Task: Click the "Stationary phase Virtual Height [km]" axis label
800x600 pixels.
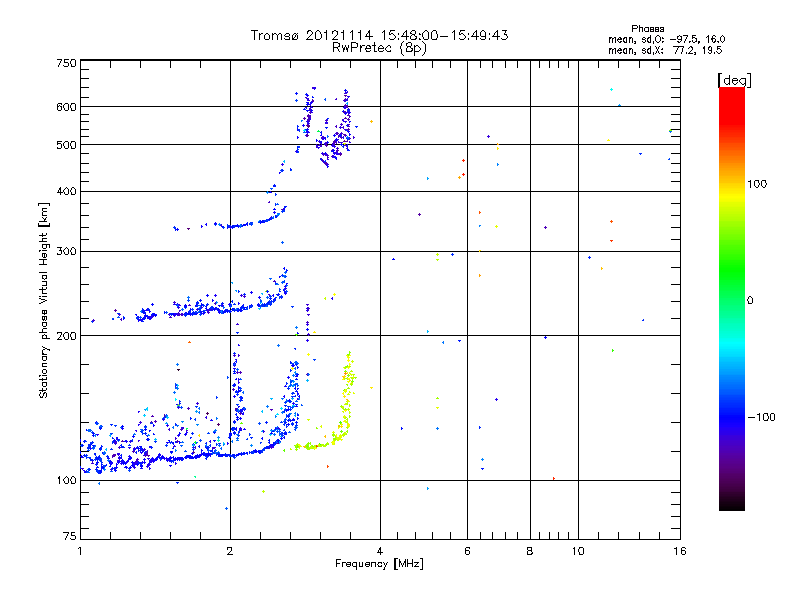Action: 44,301
